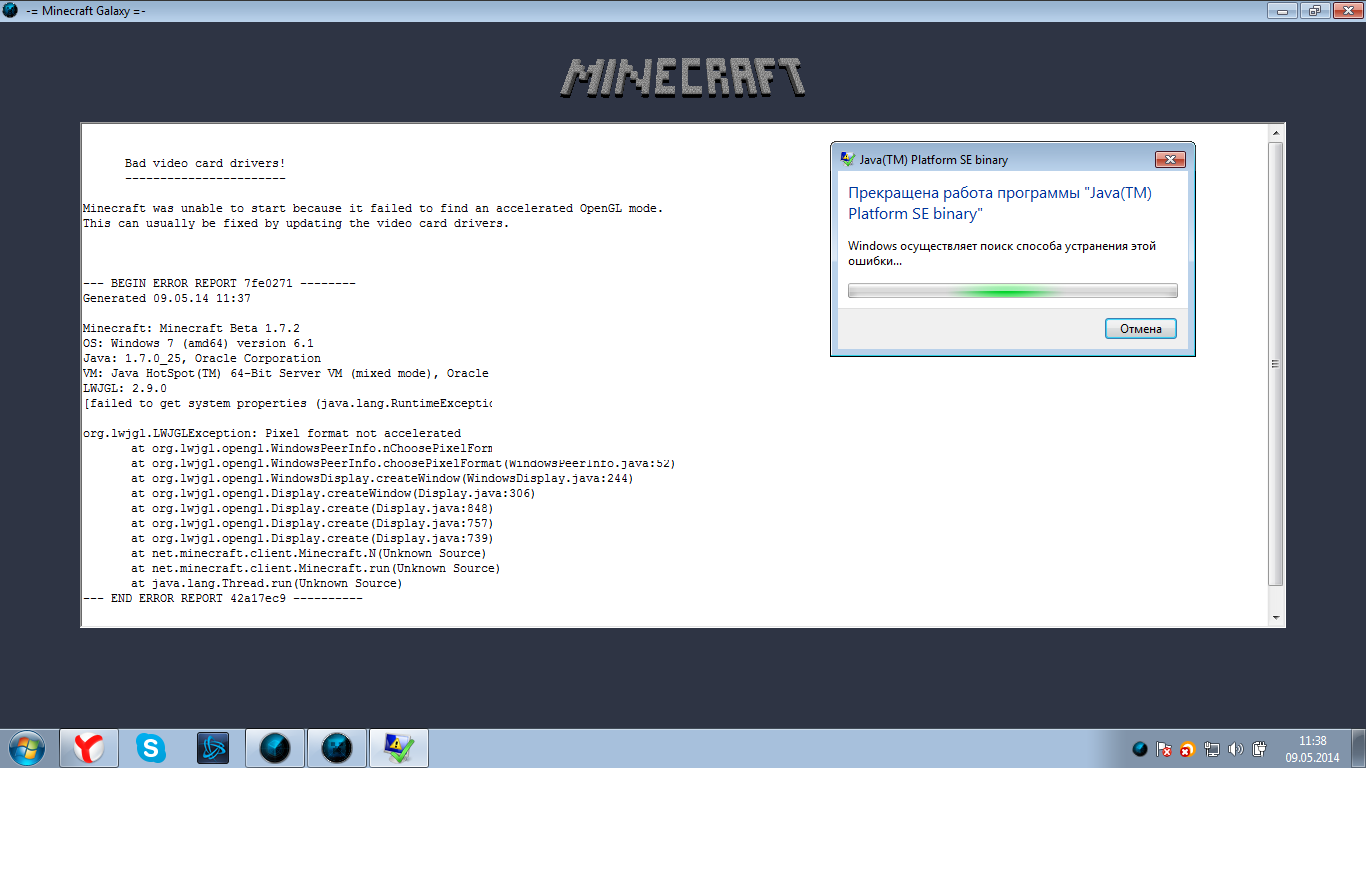Switch to first Minecraft Galaxy taskbar window
The image size is (1366, 871).
[x=275, y=748]
